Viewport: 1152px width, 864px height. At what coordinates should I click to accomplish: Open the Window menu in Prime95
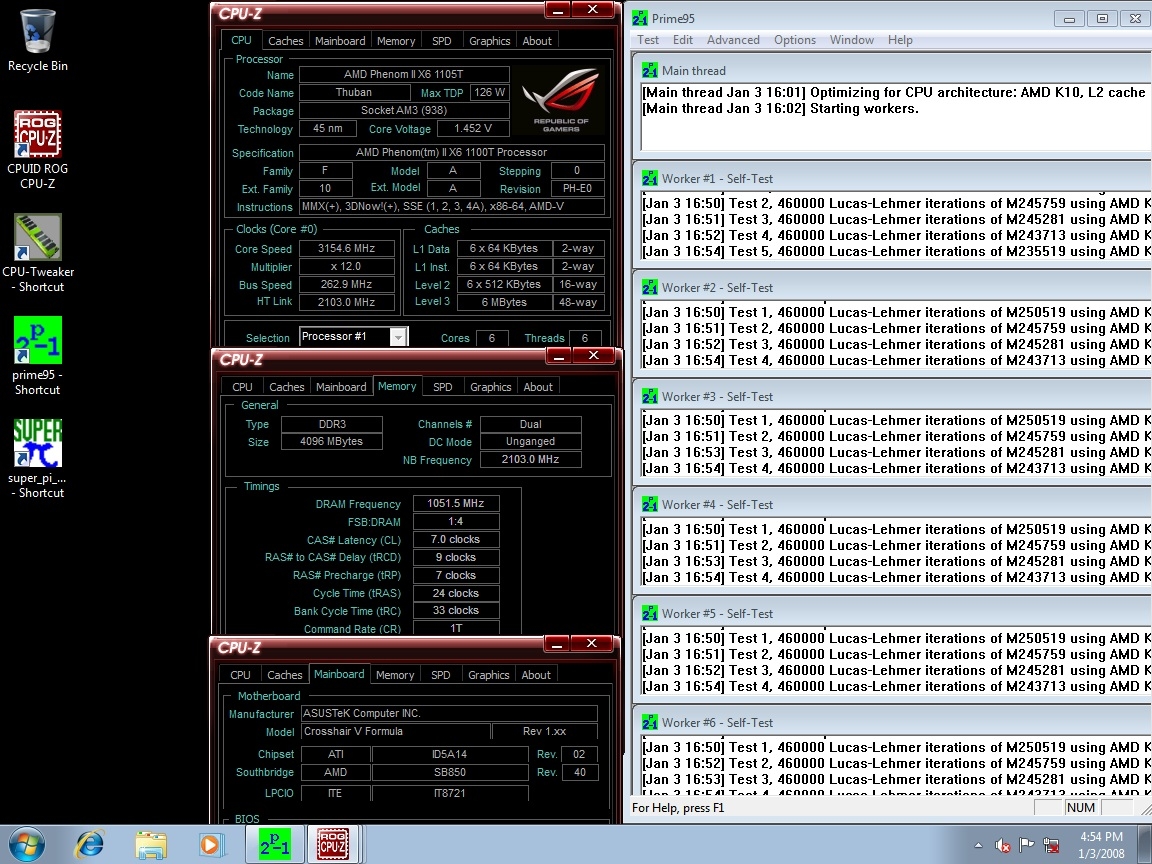(x=852, y=40)
